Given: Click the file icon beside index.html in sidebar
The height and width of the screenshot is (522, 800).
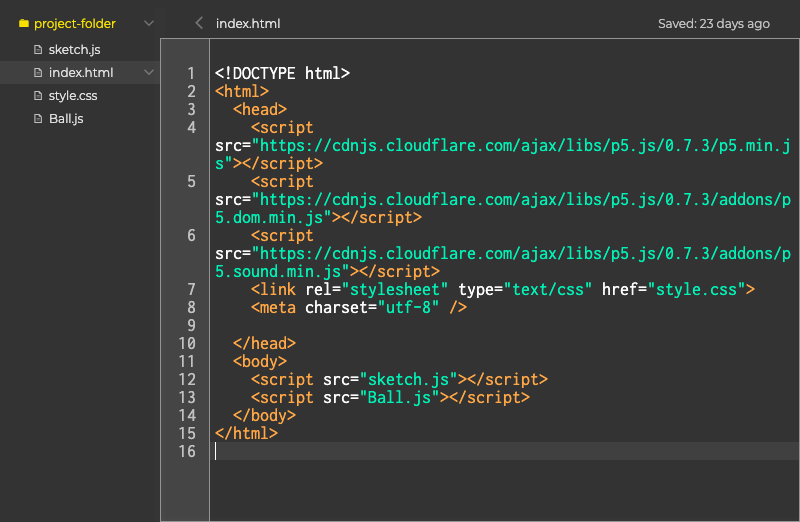Looking at the screenshot, I should 39,73.
